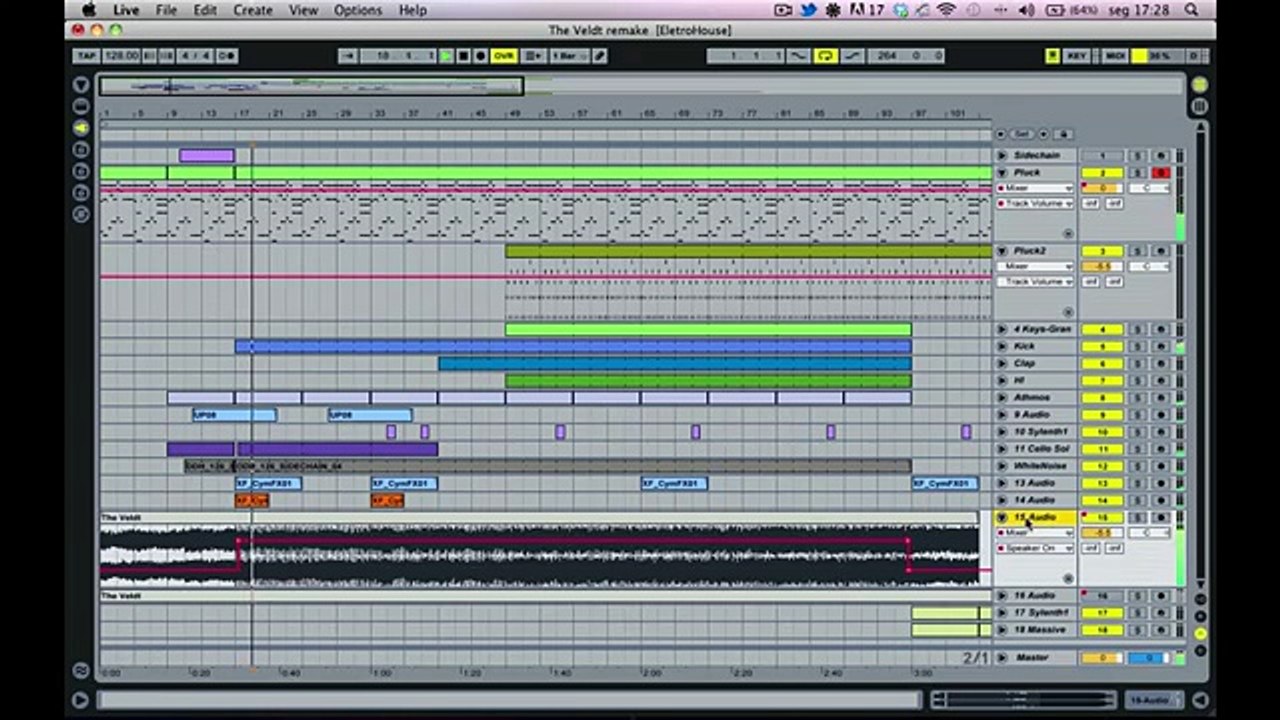Viewport: 1280px width, 720px height.
Task: Click the Stop button in transport
Action: pyautogui.click(x=463, y=56)
